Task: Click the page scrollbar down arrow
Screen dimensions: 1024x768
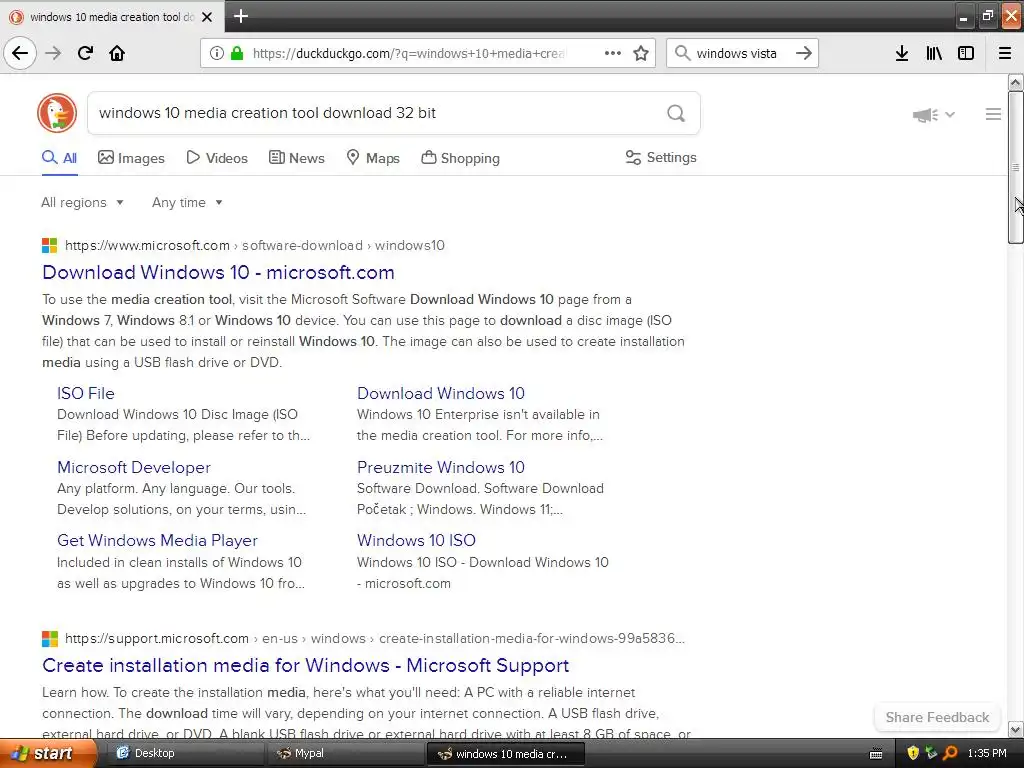Action: pos(1015,729)
